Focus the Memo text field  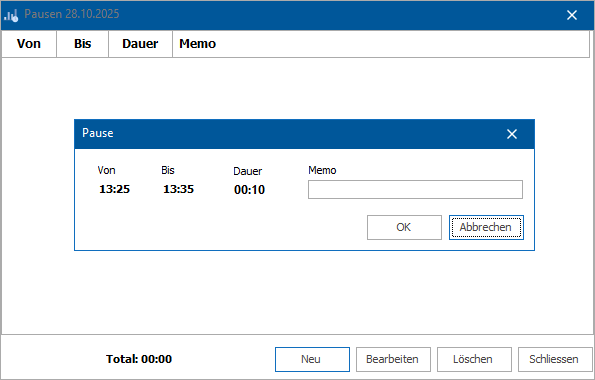(415, 189)
